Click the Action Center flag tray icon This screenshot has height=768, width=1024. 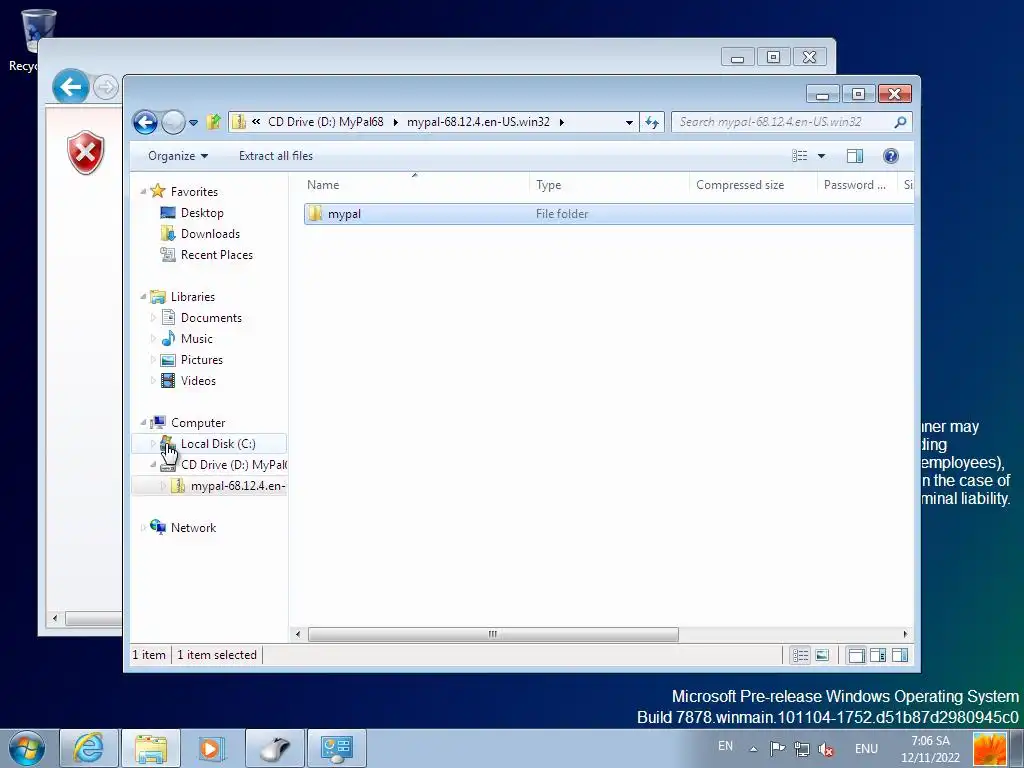point(777,749)
